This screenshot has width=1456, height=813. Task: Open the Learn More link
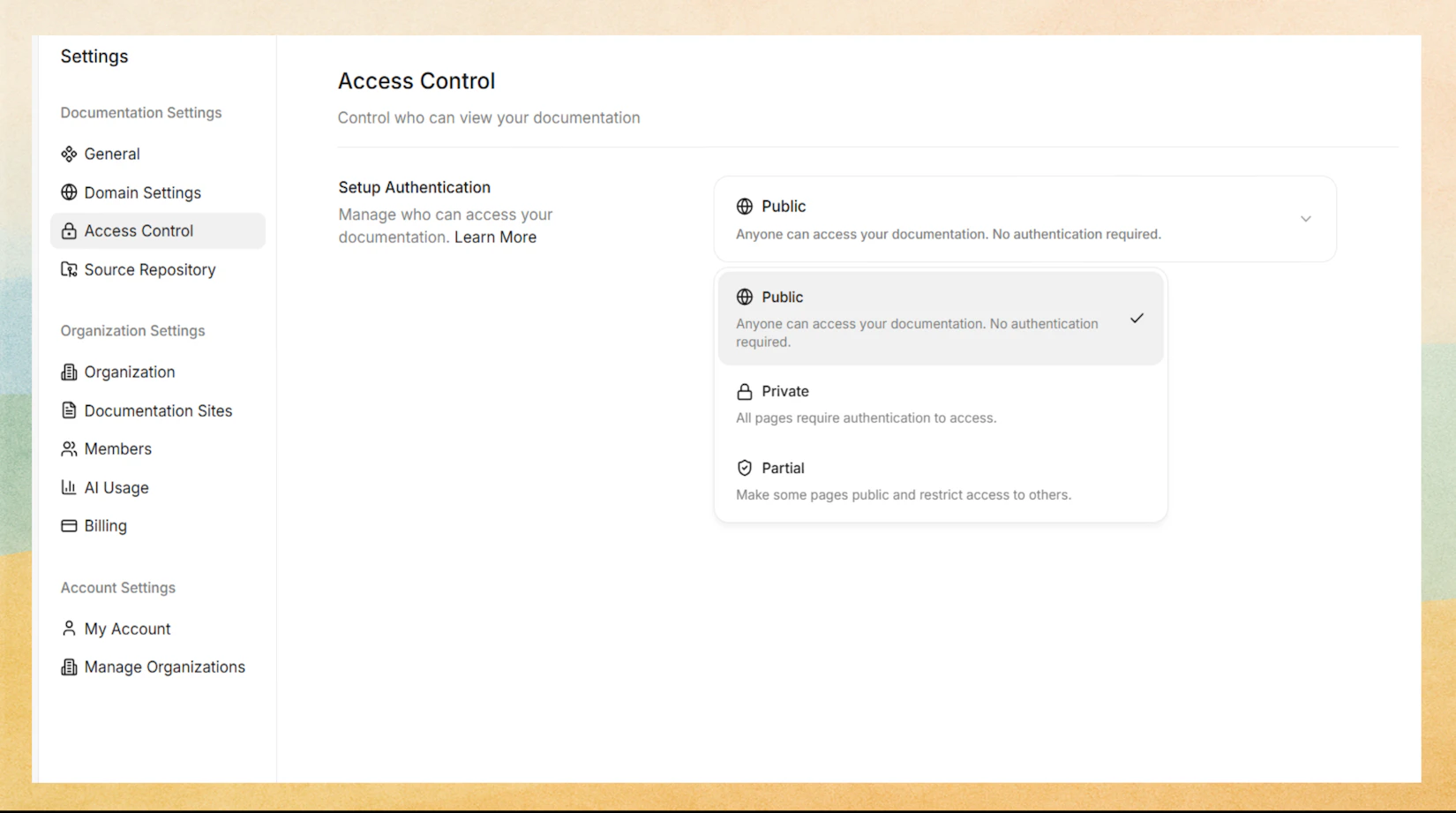point(495,237)
